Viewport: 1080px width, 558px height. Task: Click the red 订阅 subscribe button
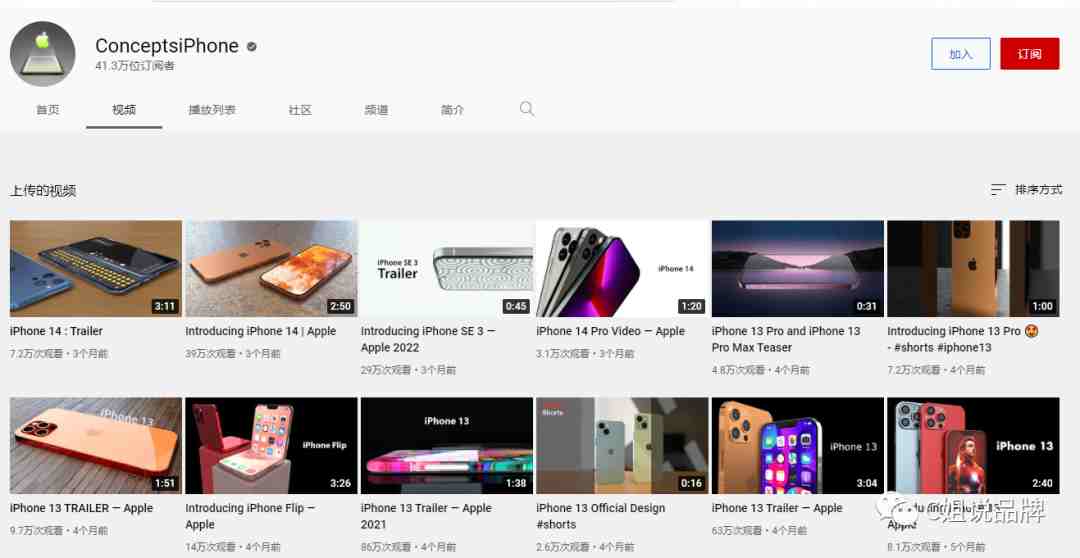[x=1030, y=54]
